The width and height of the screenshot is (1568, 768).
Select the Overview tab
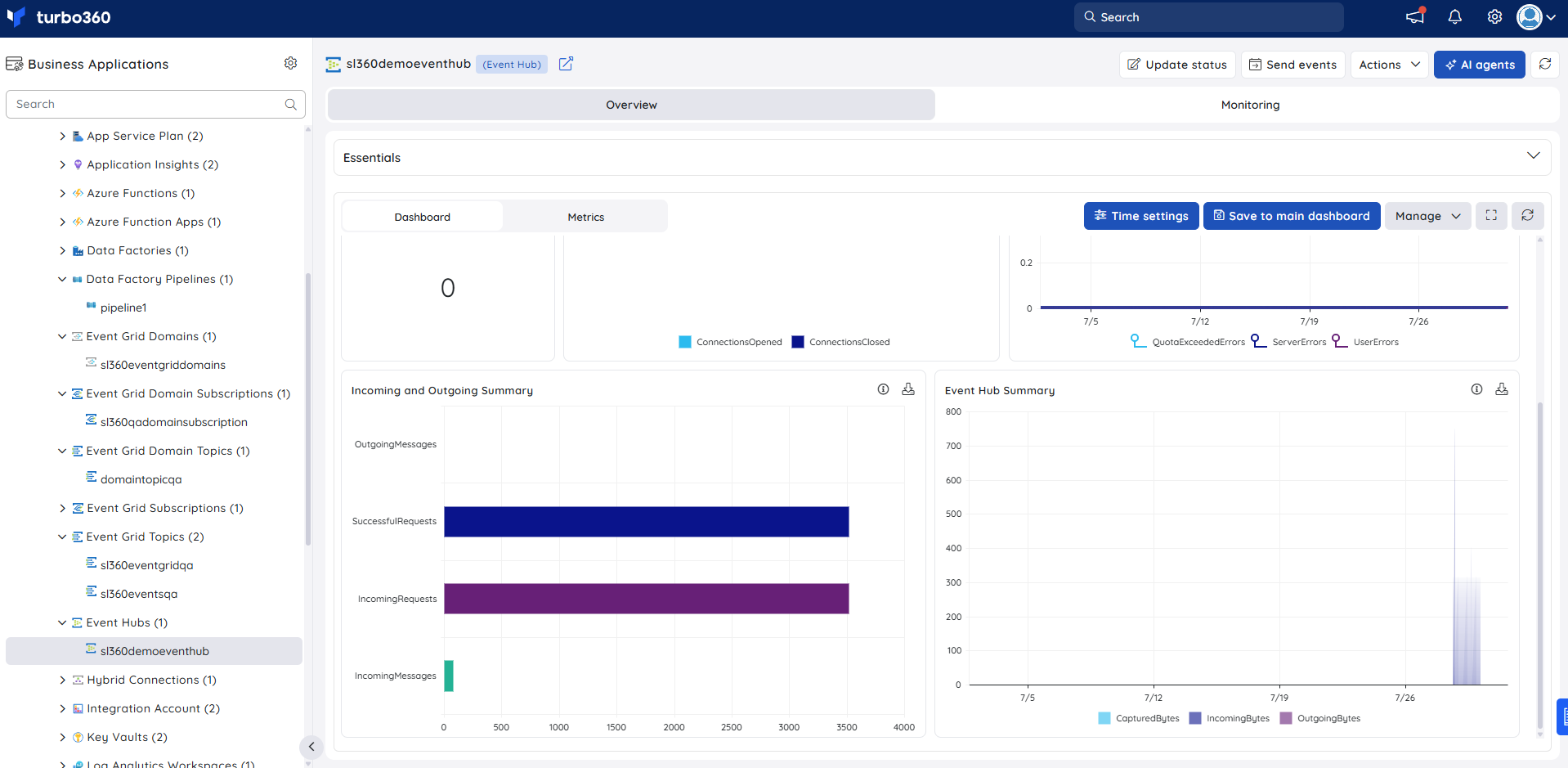631,105
